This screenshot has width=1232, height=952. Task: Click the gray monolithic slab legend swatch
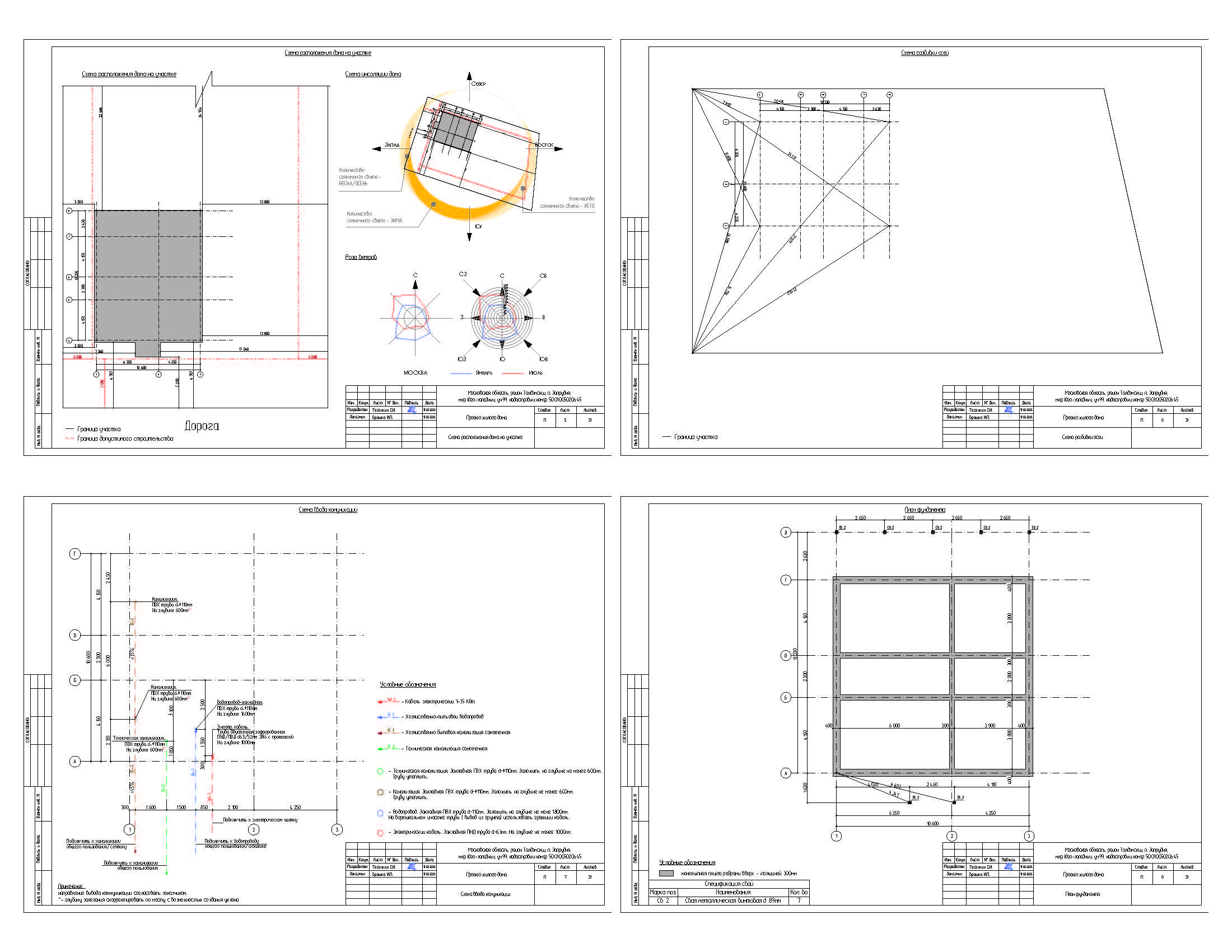[666, 873]
